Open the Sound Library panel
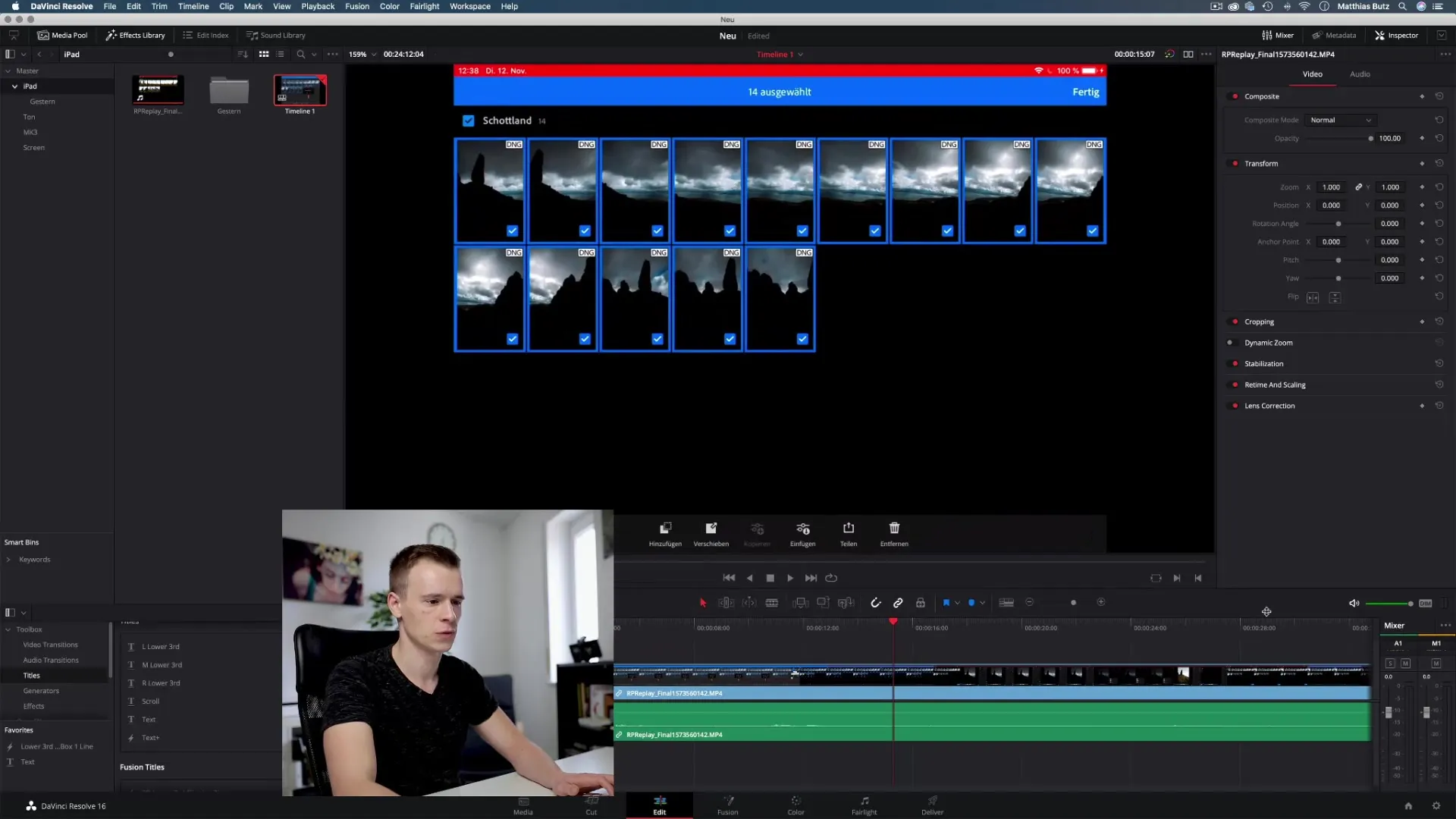This screenshot has height=819, width=1456. tap(275, 35)
